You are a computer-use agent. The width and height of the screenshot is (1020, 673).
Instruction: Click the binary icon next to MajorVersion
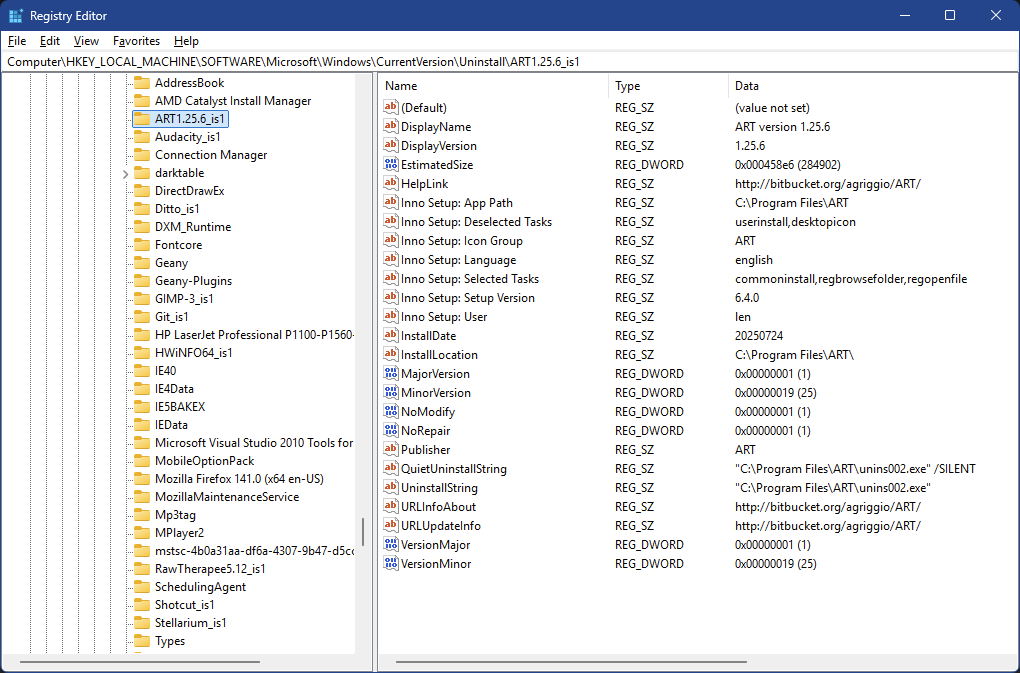pyautogui.click(x=392, y=374)
